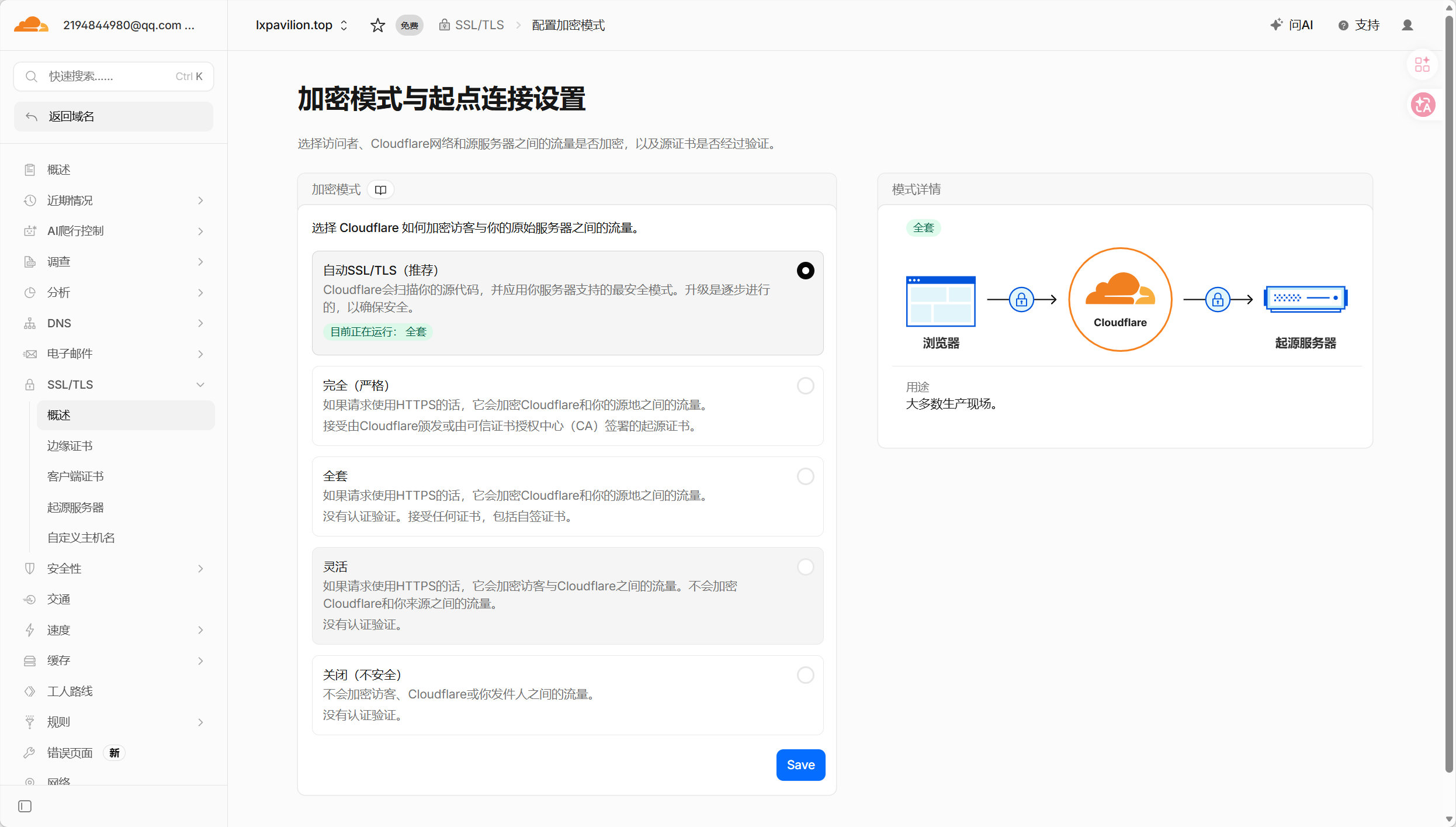Viewport: 1456px width, 827px height.
Task: Select the 关闭（不安全）radio button
Action: click(x=806, y=675)
